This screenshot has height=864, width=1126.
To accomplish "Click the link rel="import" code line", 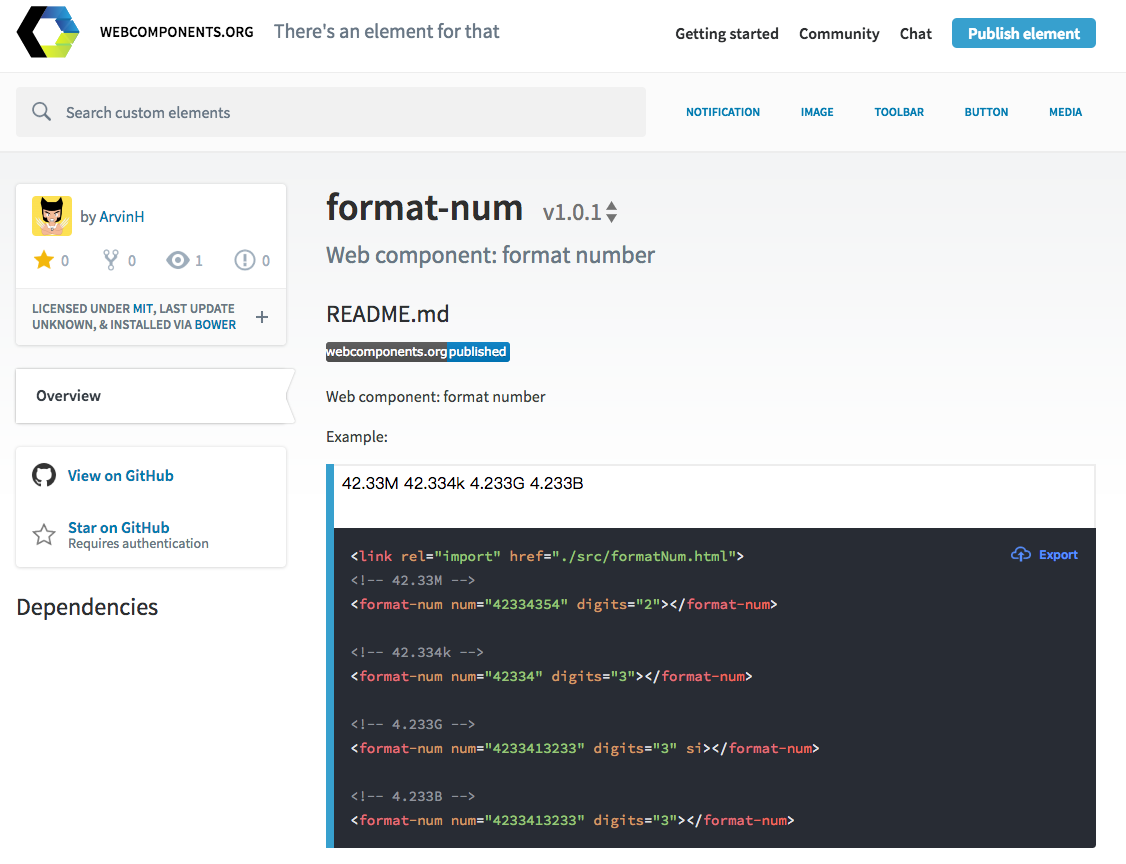I will point(547,556).
